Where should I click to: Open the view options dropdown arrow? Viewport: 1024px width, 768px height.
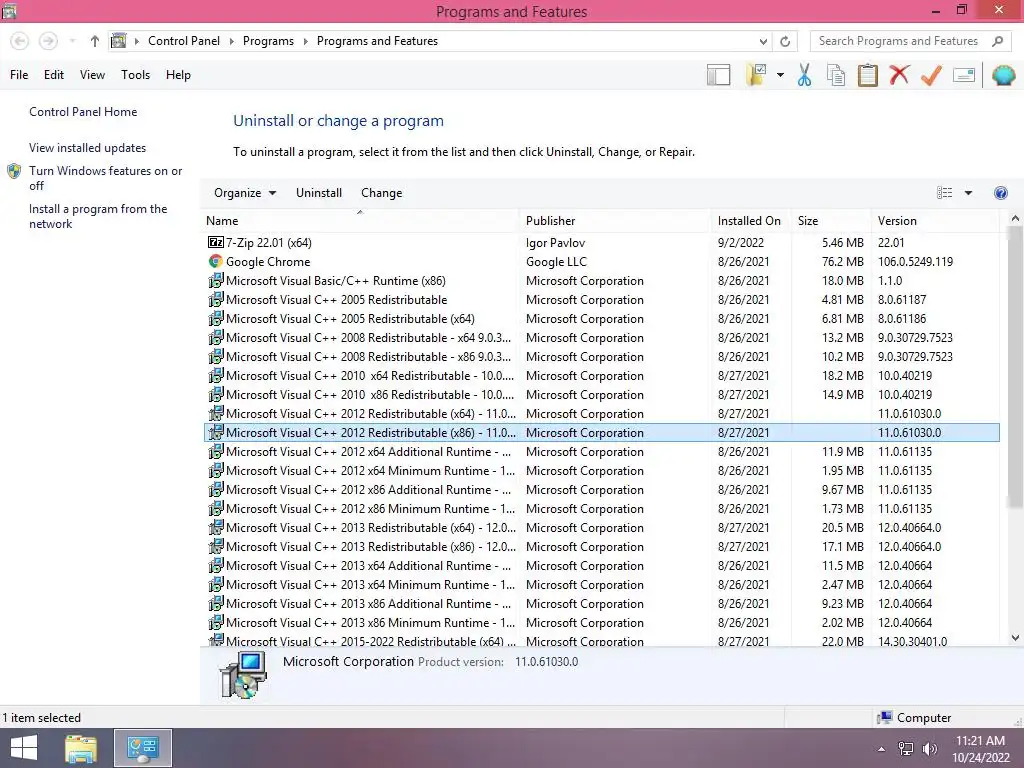tap(968, 193)
